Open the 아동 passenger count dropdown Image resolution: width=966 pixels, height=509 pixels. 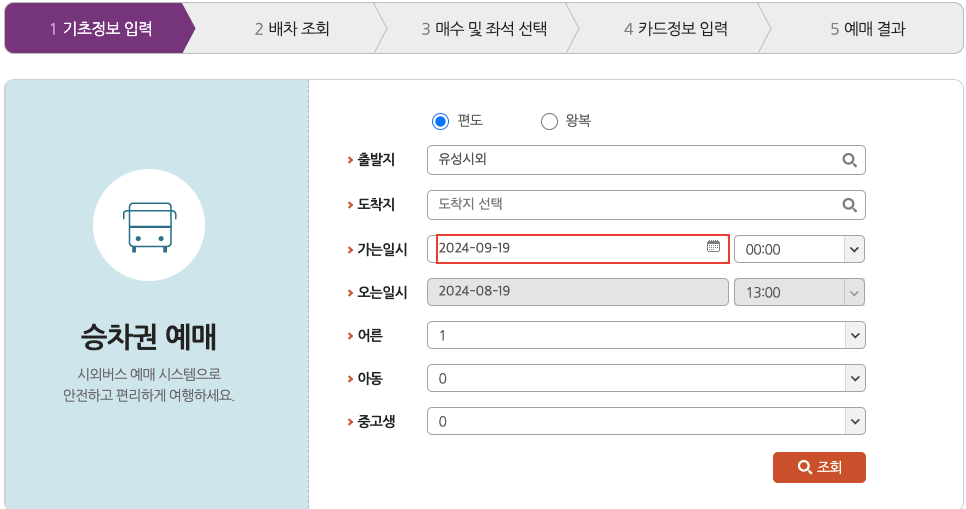pos(646,378)
